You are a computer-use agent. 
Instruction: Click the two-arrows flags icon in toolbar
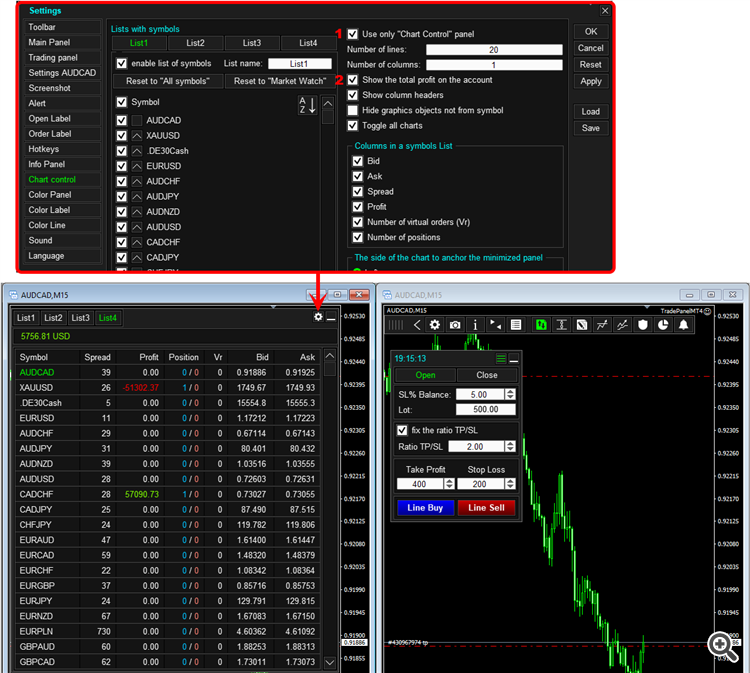tap(495, 325)
